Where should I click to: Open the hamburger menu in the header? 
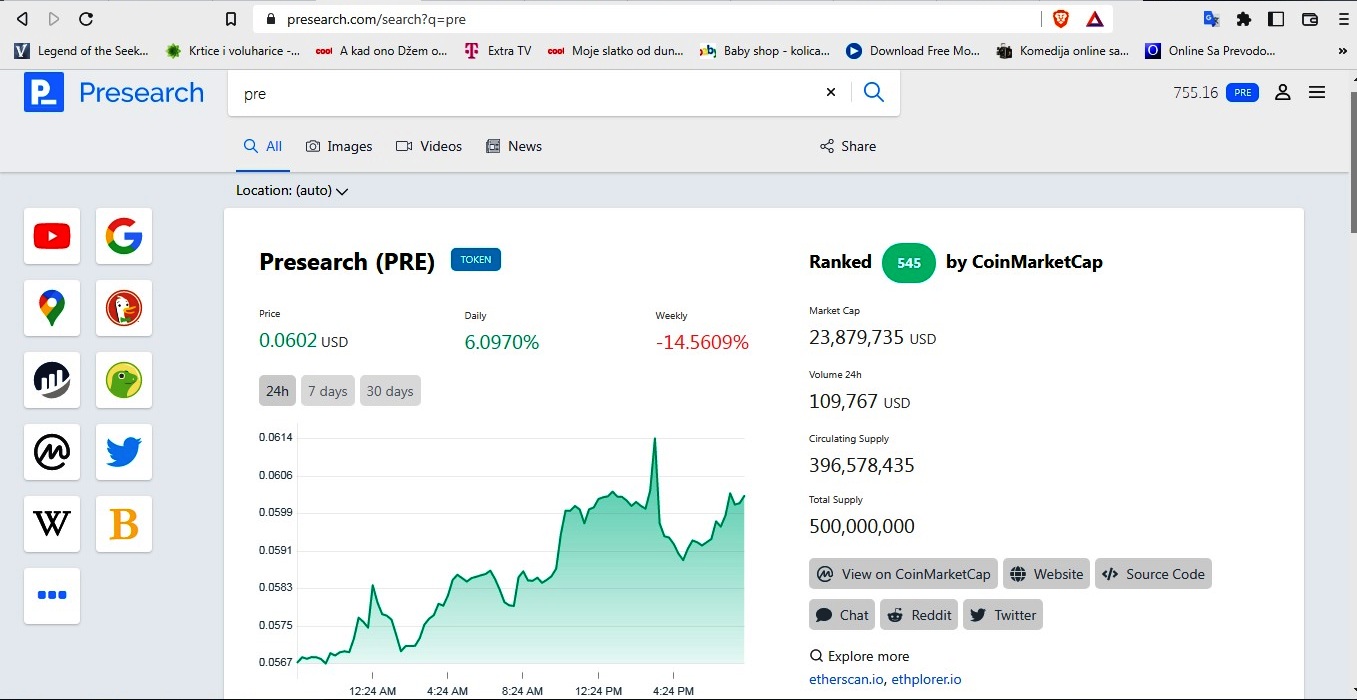(x=1317, y=93)
